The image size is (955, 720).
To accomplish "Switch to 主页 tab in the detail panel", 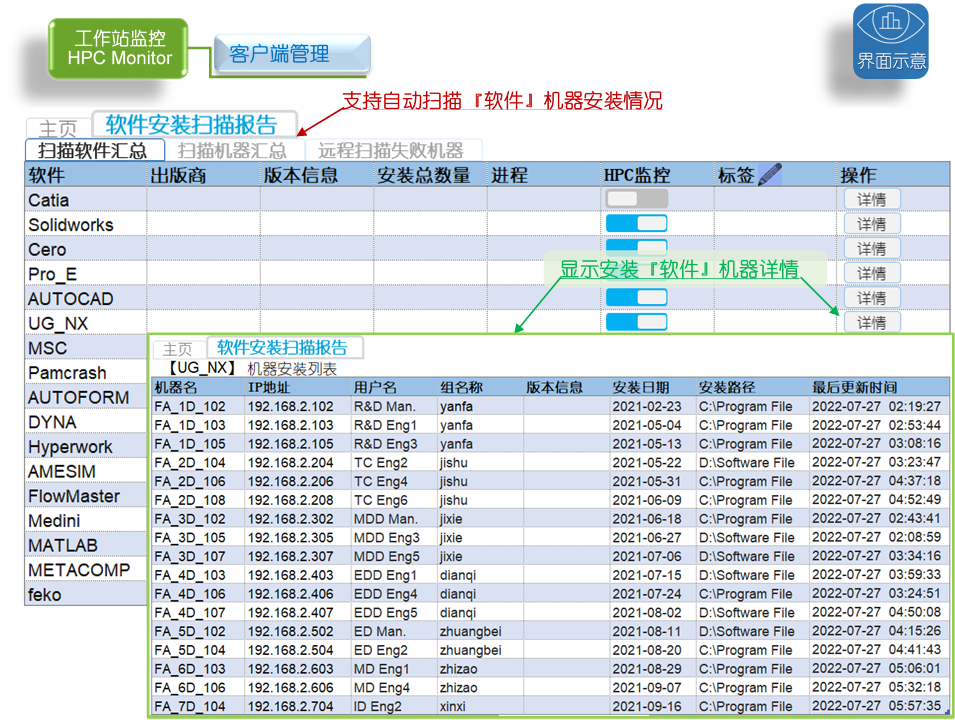I will 177,349.
